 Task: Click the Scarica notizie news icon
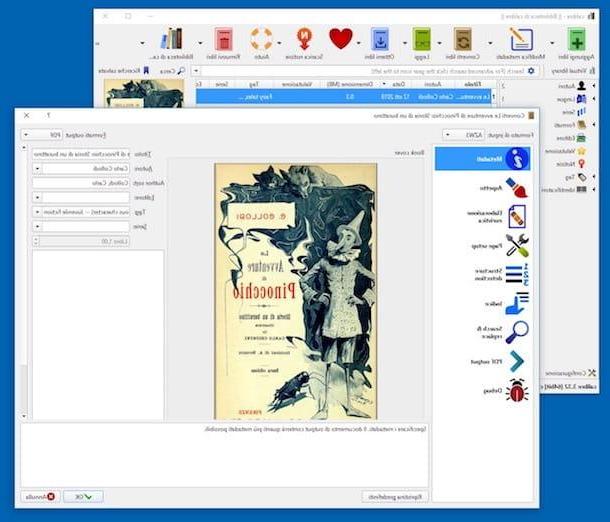coord(304,39)
